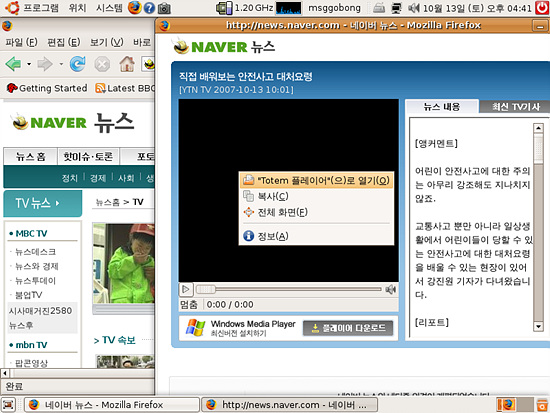Click the workspace switcher in bottom panel
550x413 pixels.
(515, 405)
